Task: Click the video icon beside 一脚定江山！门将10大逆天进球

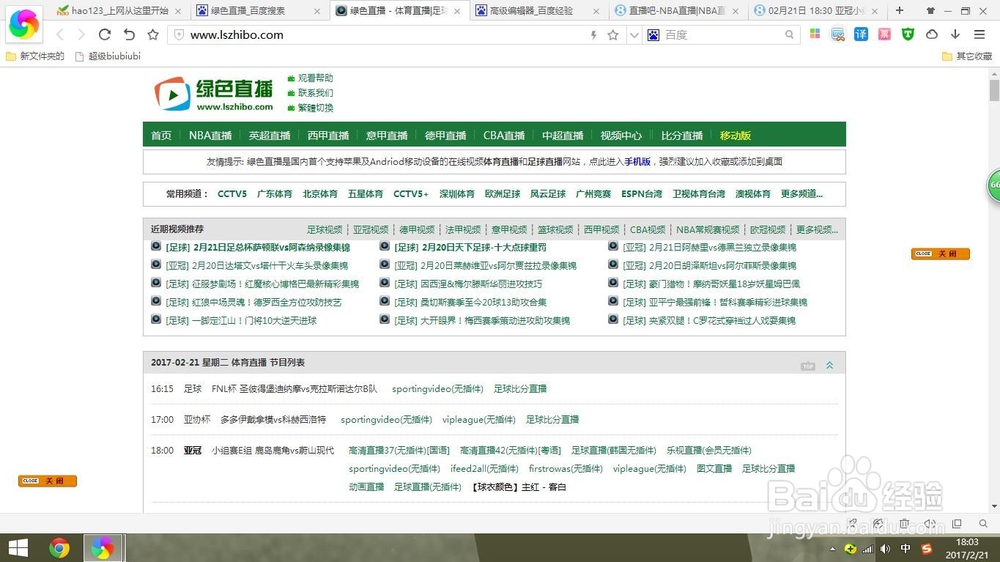Action: point(156,319)
